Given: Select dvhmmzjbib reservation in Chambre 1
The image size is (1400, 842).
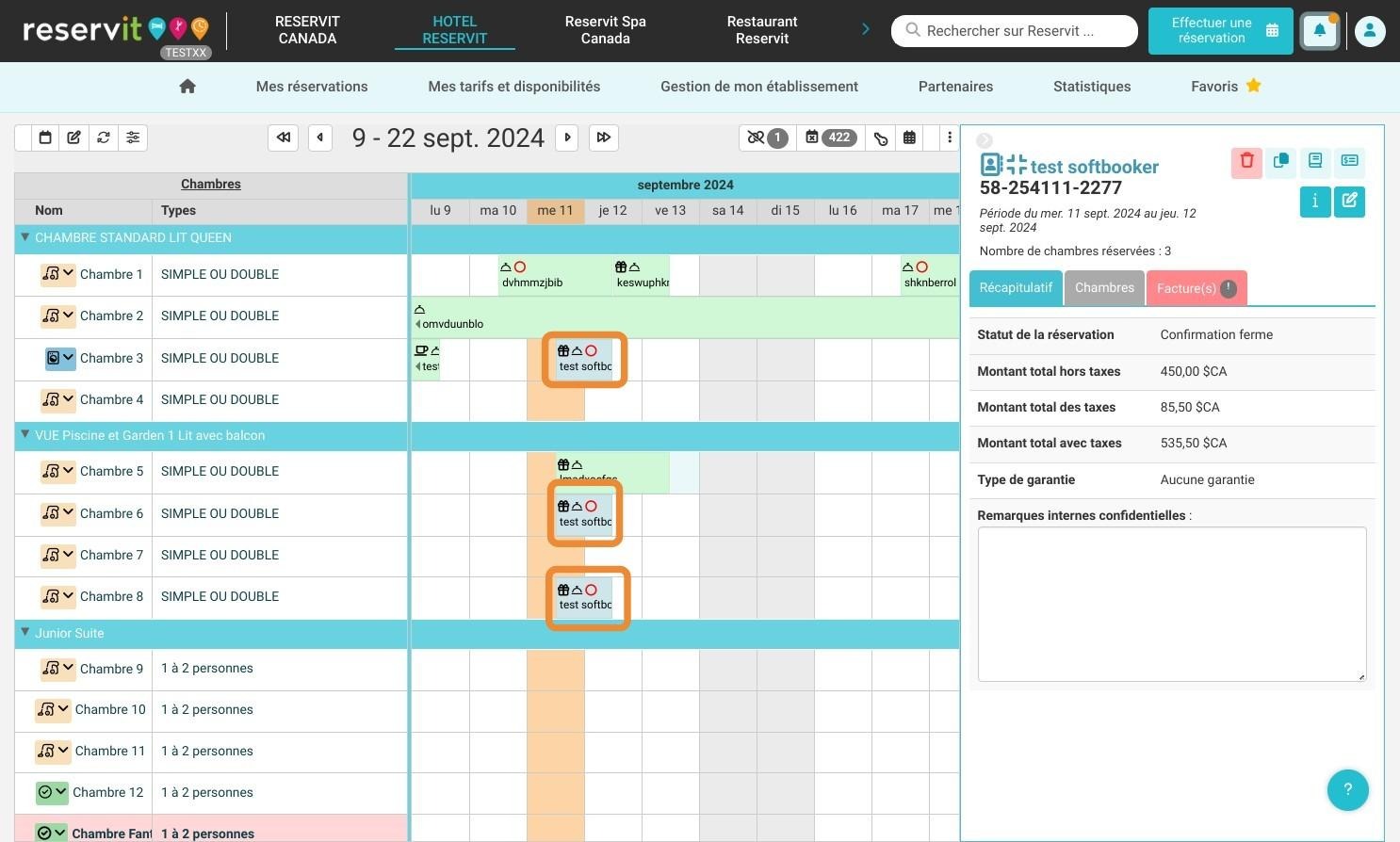Looking at the screenshot, I should (555, 275).
